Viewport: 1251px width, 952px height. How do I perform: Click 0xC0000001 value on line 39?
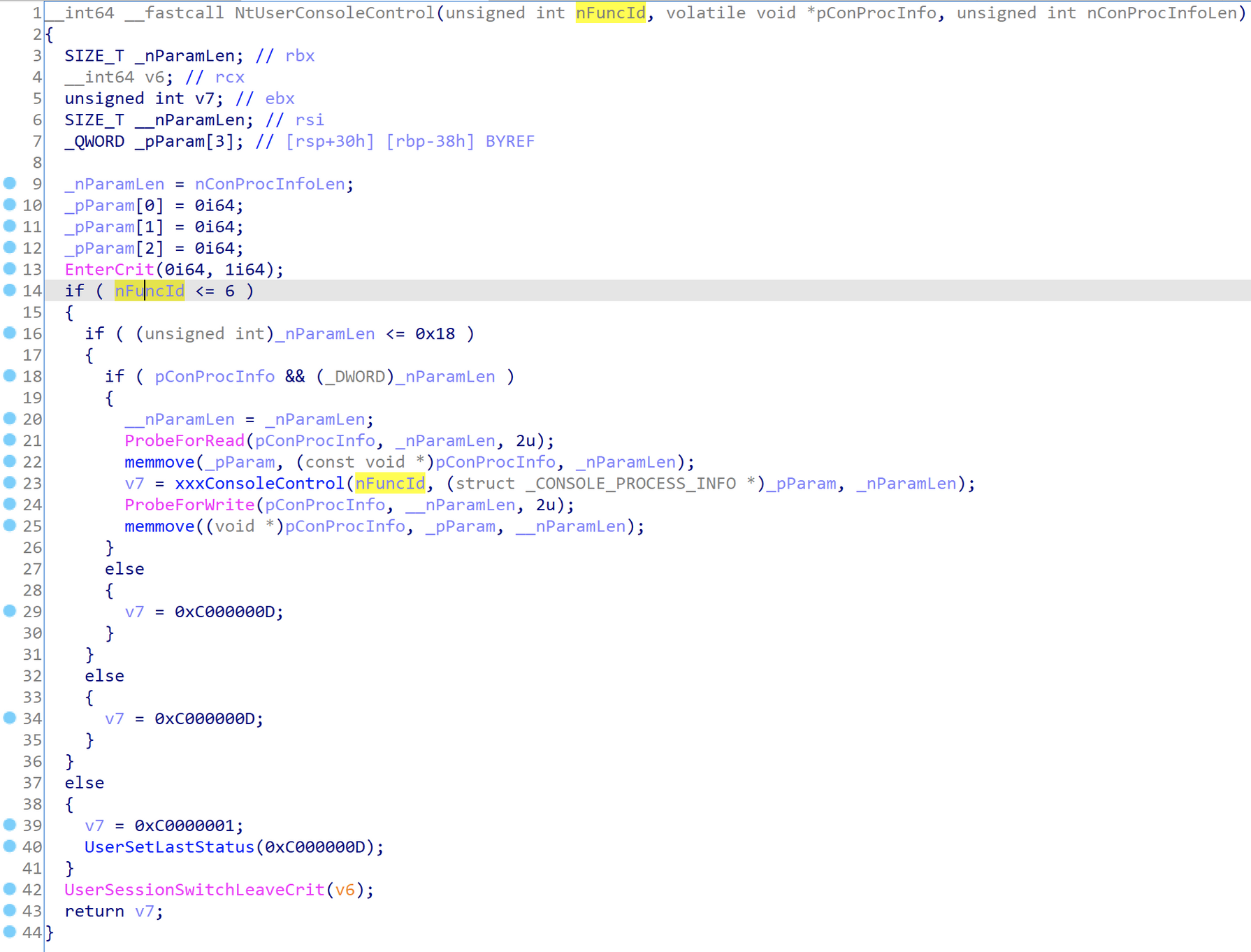(x=185, y=825)
